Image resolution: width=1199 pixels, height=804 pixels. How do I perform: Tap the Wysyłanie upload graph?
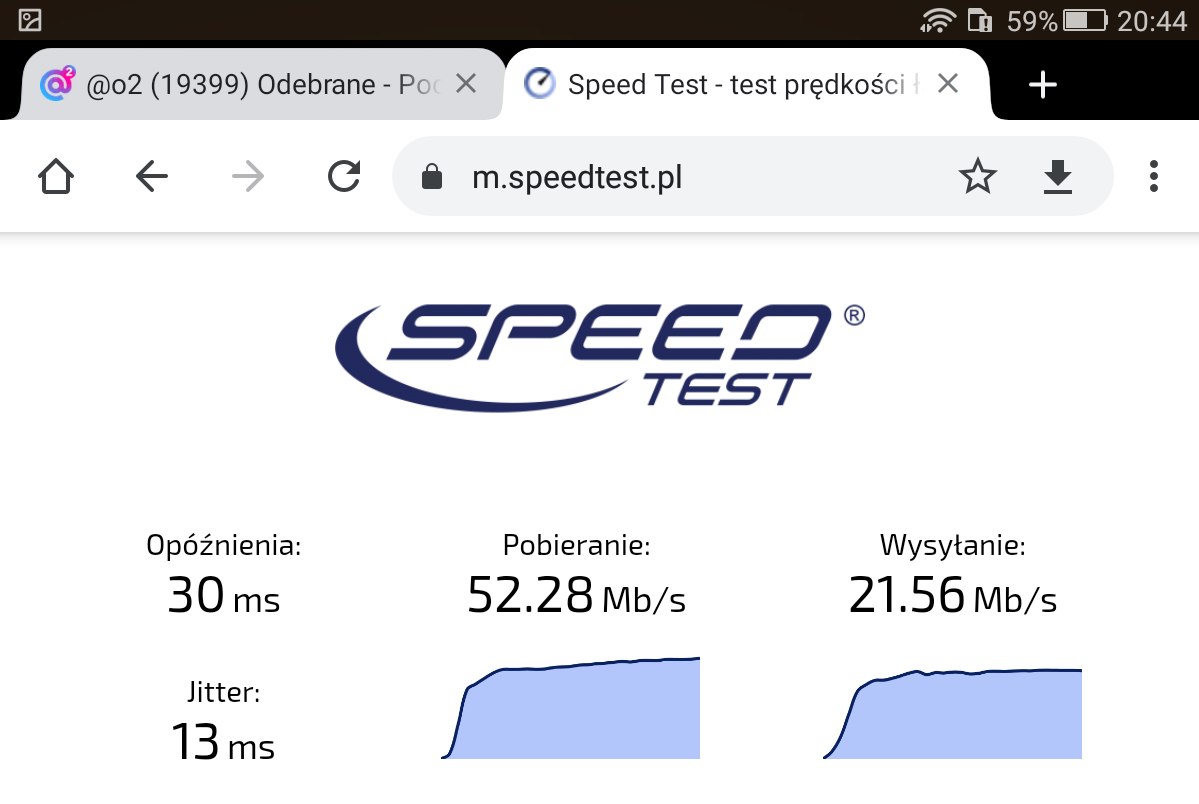click(952, 714)
